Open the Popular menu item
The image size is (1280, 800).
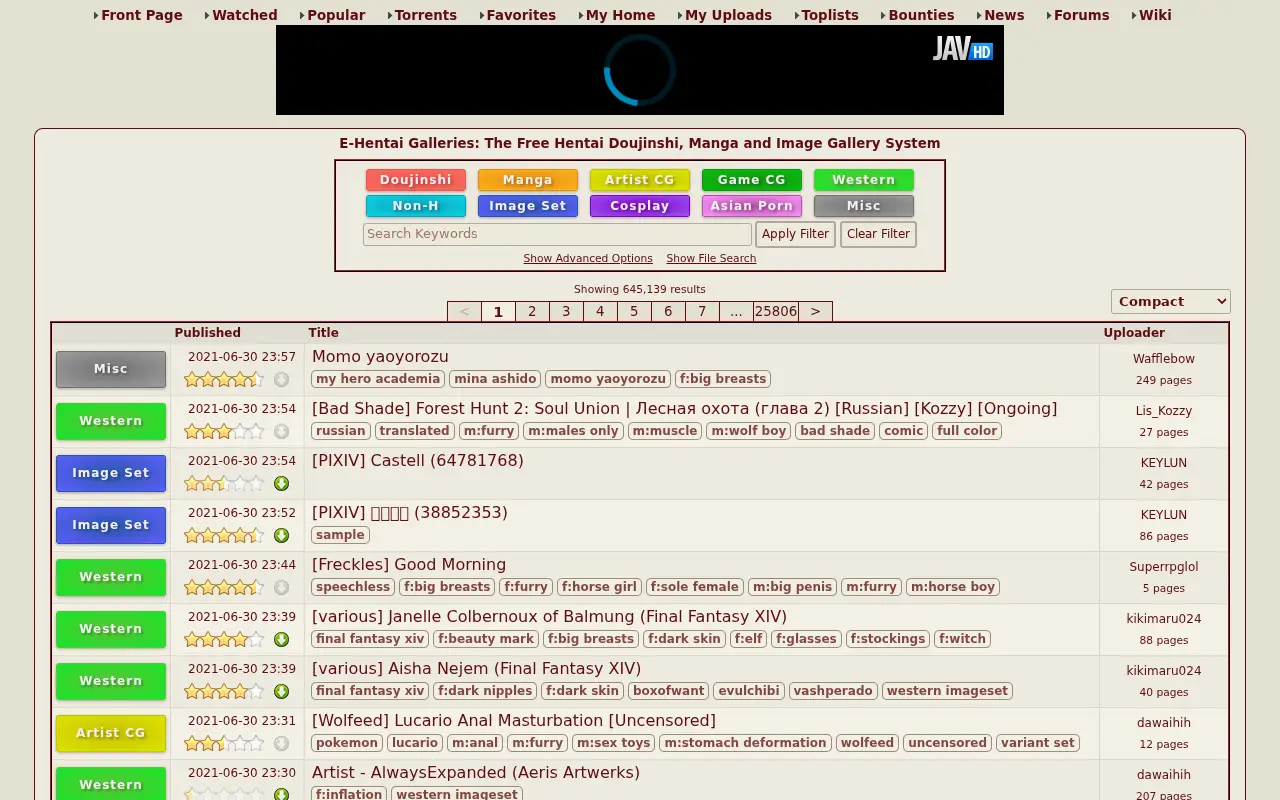coord(336,15)
